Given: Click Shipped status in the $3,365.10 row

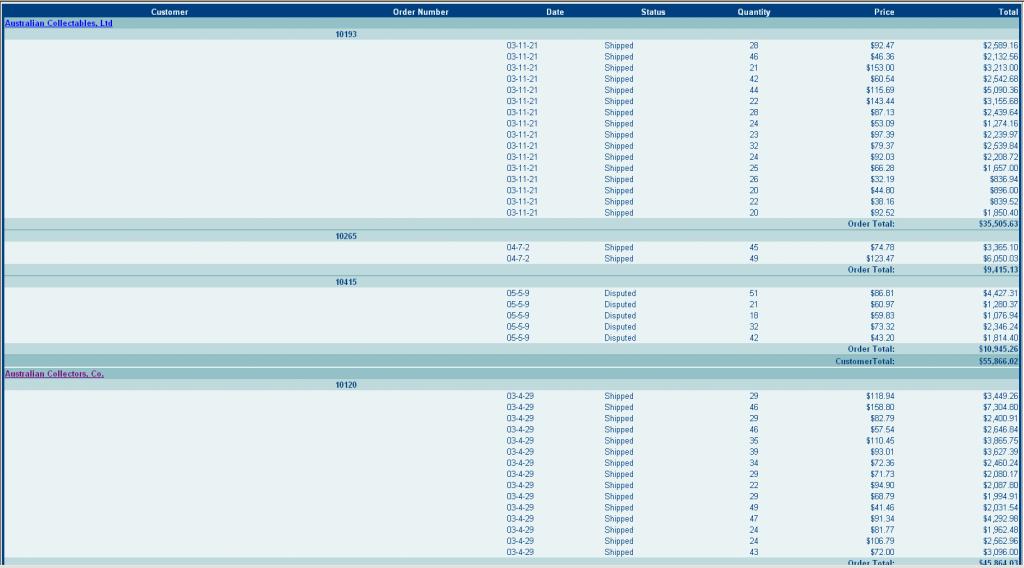Looking at the screenshot, I should (x=618, y=247).
